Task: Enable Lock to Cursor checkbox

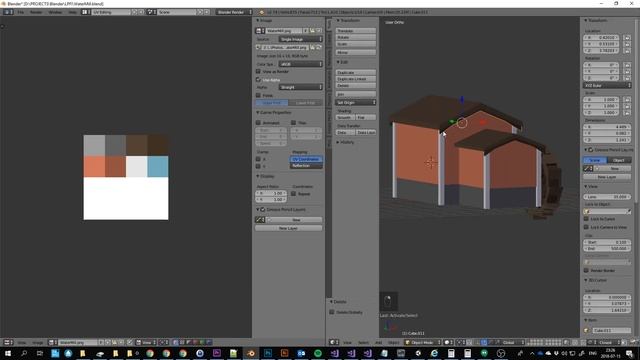Action: 586,219
